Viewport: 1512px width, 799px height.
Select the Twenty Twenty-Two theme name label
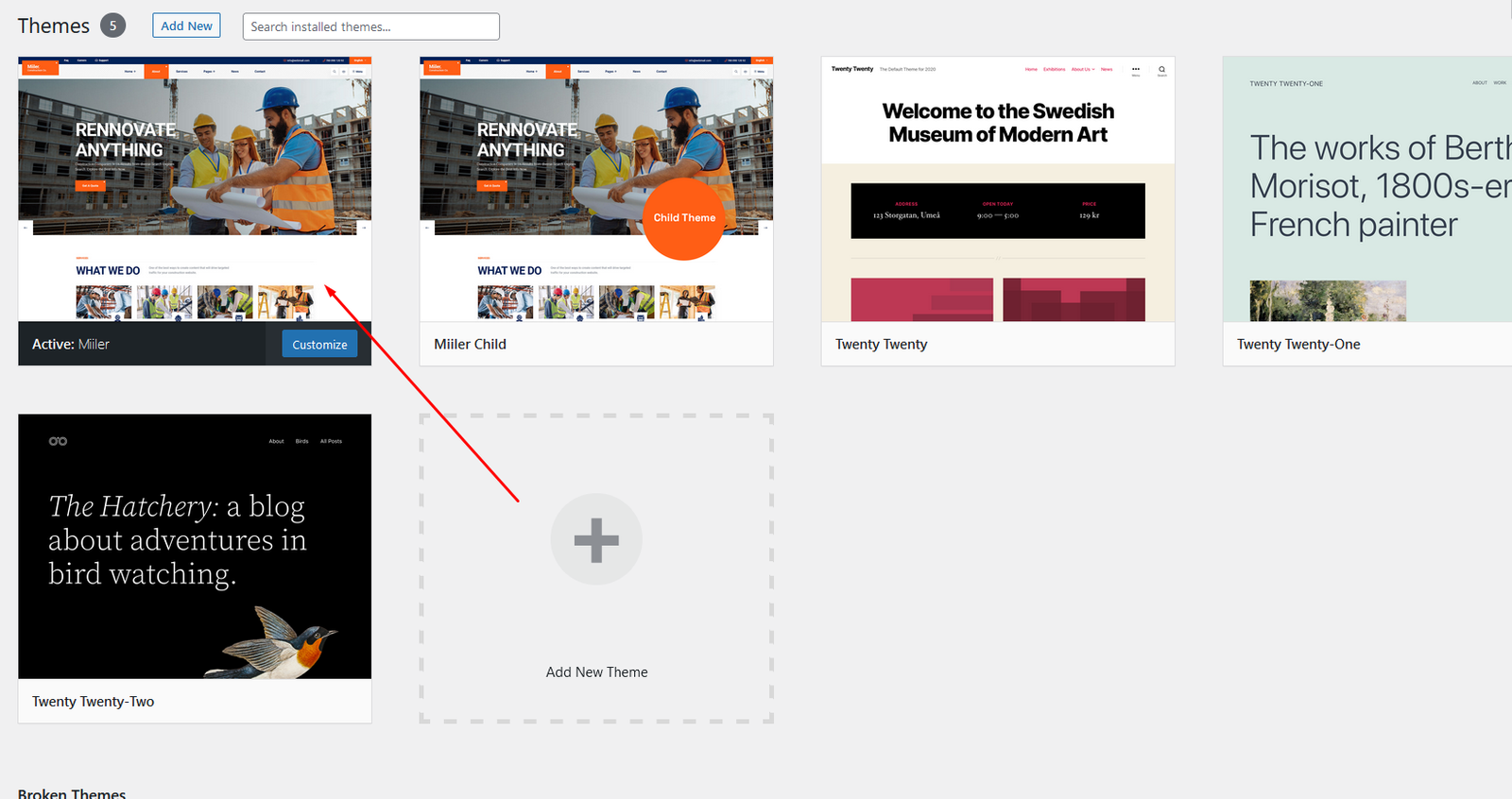pos(93,702)
